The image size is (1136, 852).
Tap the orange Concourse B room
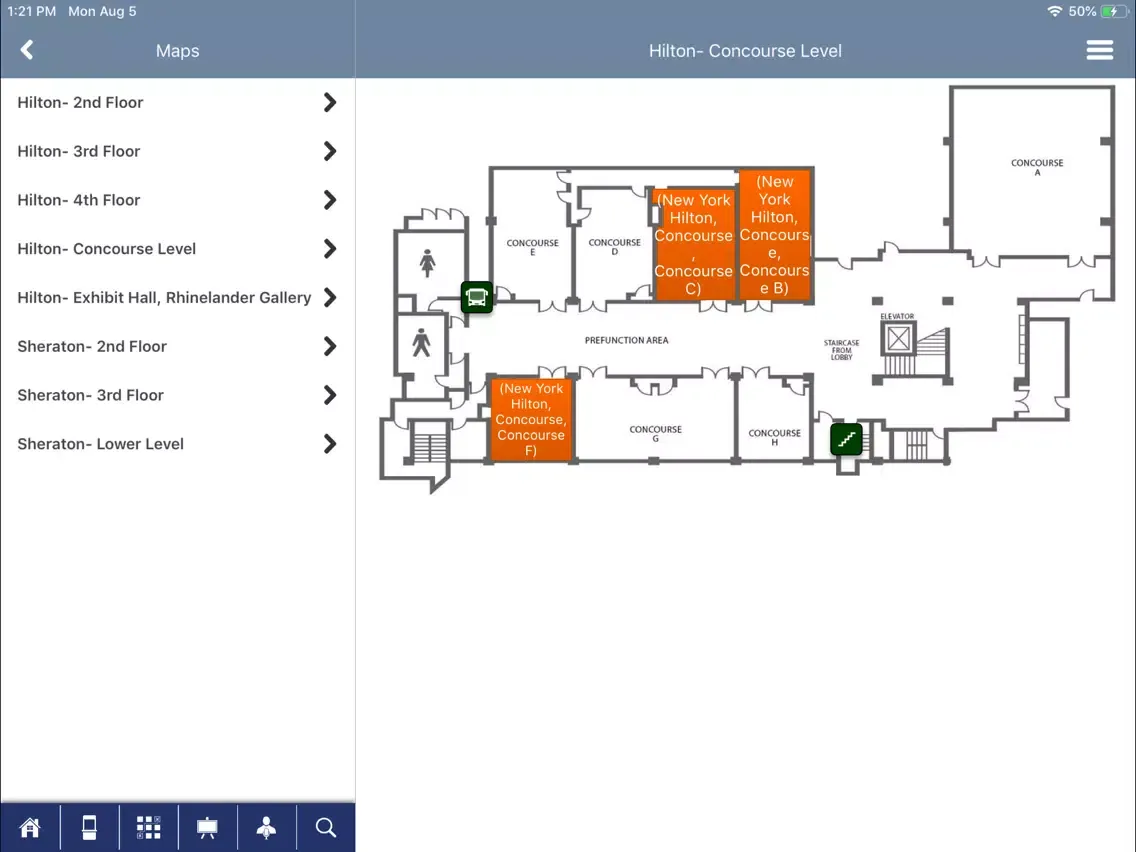774,235
